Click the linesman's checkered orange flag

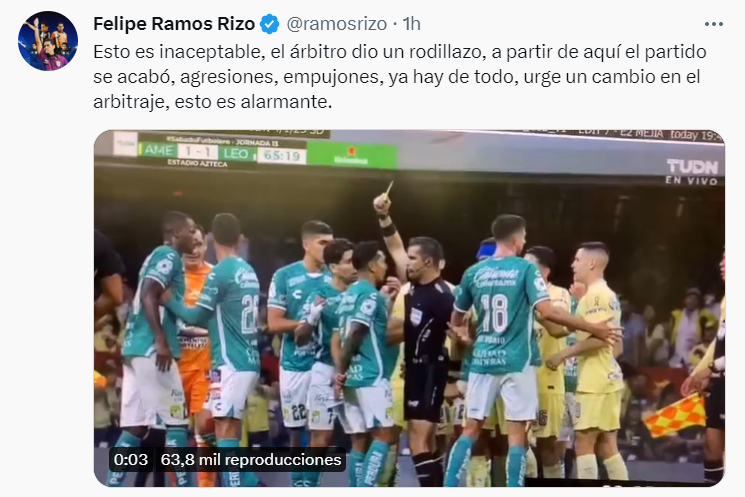[x=674, y=415]
